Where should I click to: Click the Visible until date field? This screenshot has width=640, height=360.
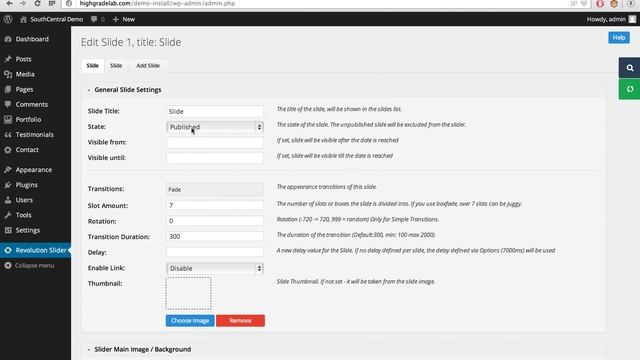pos(215,158)
